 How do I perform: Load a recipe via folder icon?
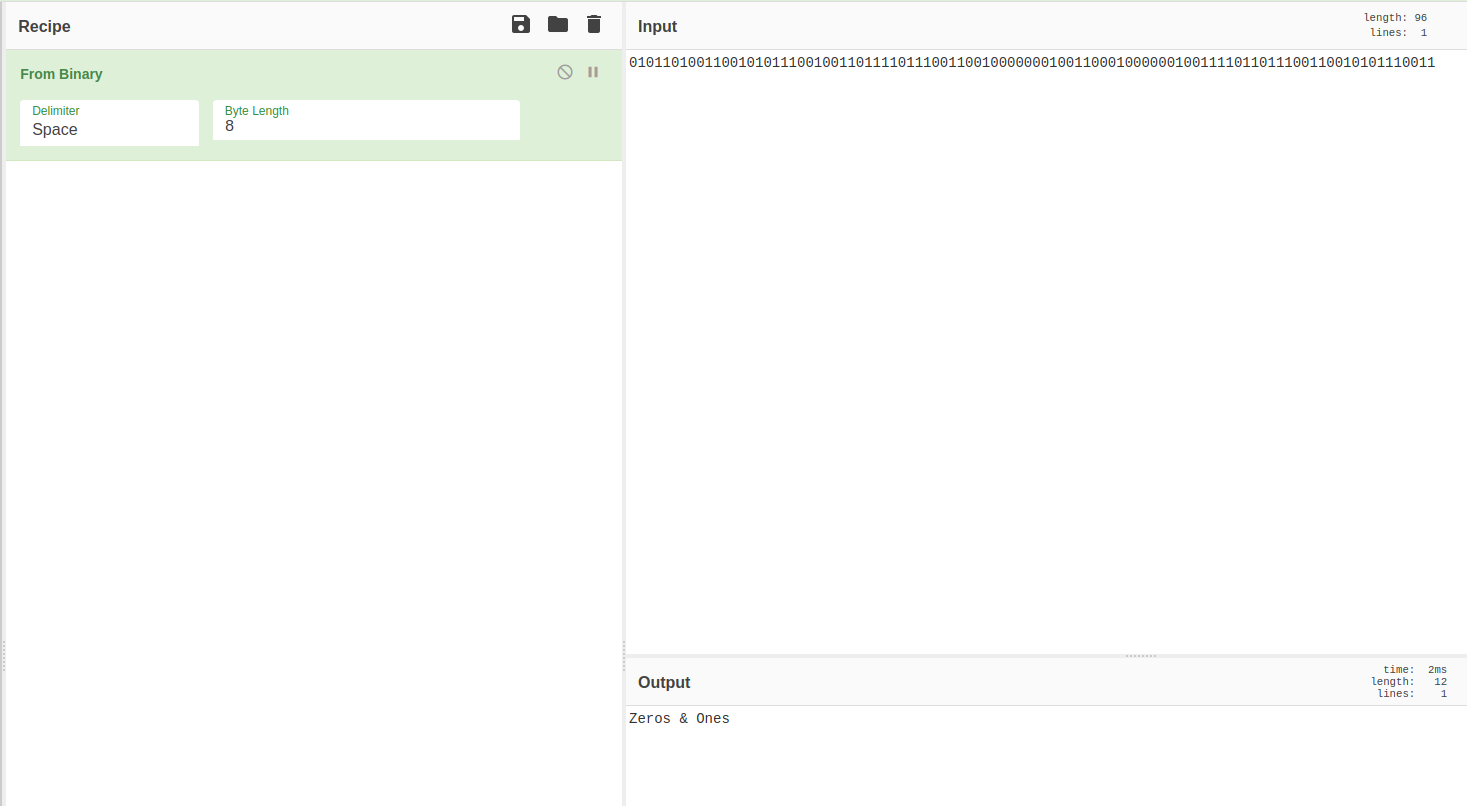(x=558, y=24)
